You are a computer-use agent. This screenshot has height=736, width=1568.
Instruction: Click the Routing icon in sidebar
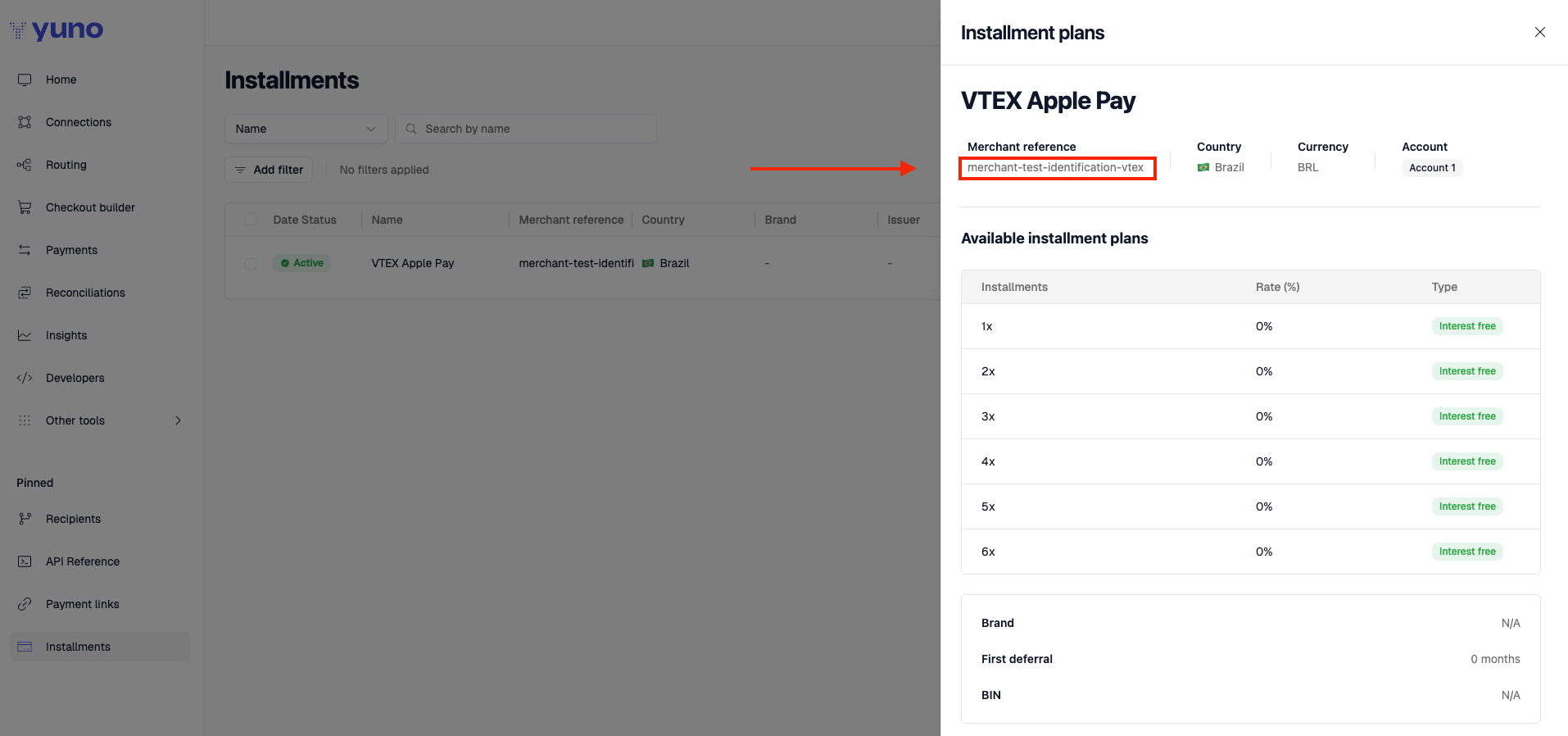tap(25, 165)
